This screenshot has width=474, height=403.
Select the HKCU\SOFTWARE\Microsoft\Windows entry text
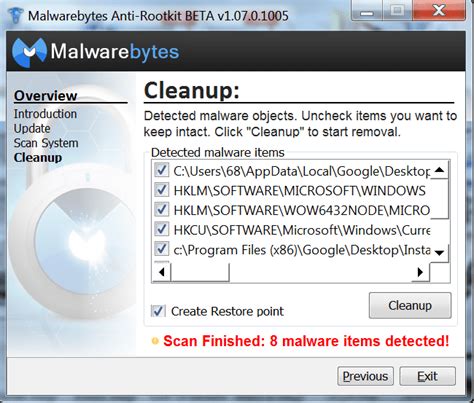[x=302, y=230]
